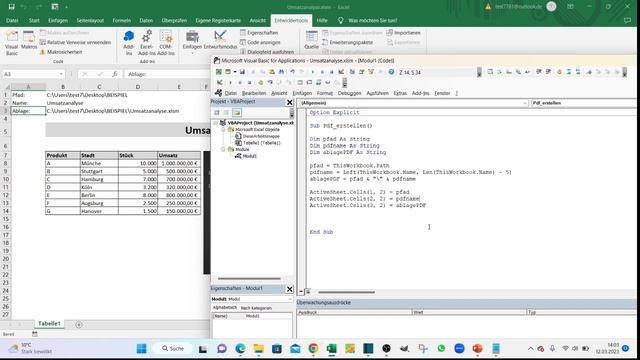The width and height of the screenshot is (640, 360).
Task: Click the insert function fx icon
Action: click(x=115, y=74)
